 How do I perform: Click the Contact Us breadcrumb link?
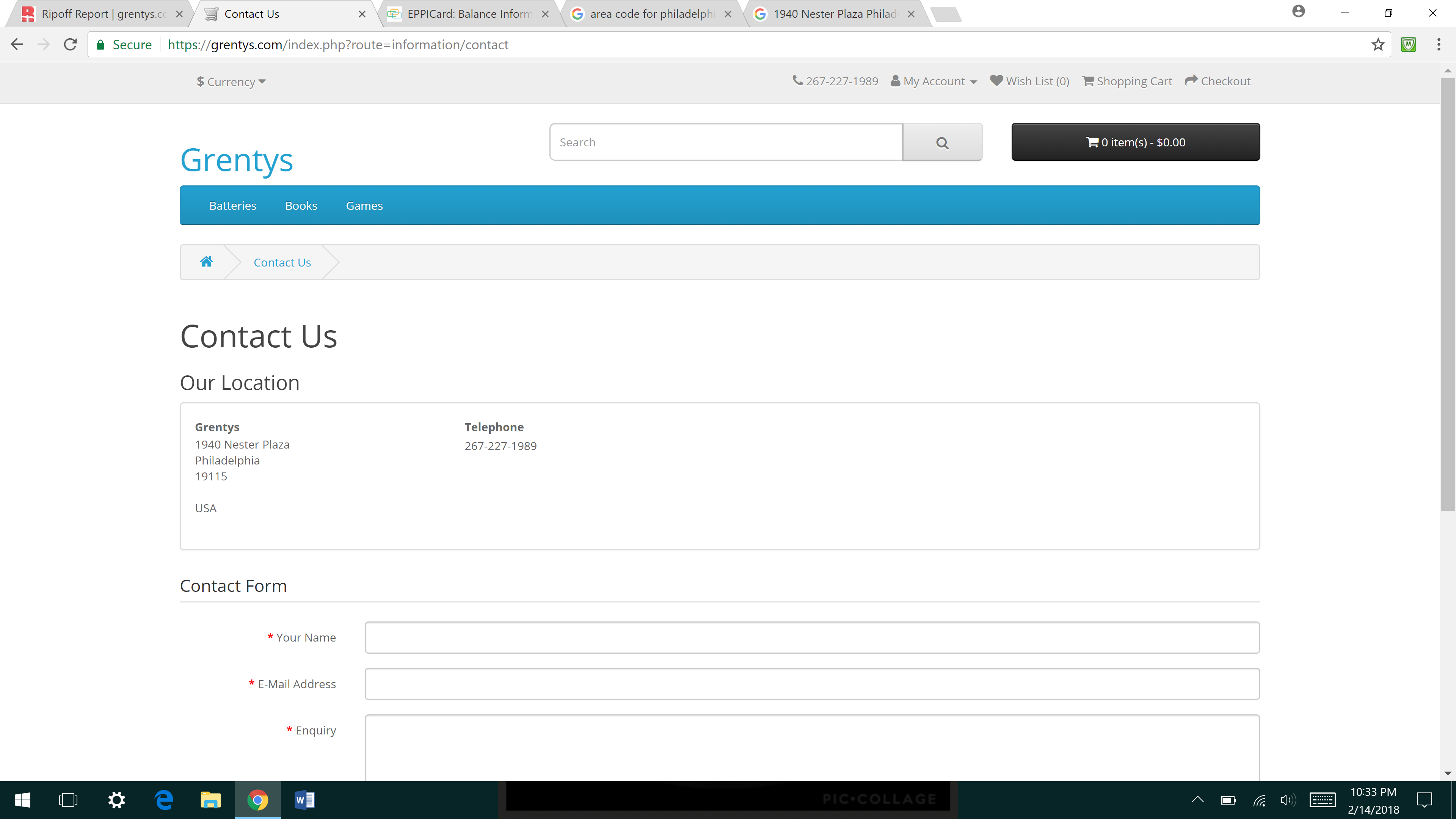pos(282,262)
